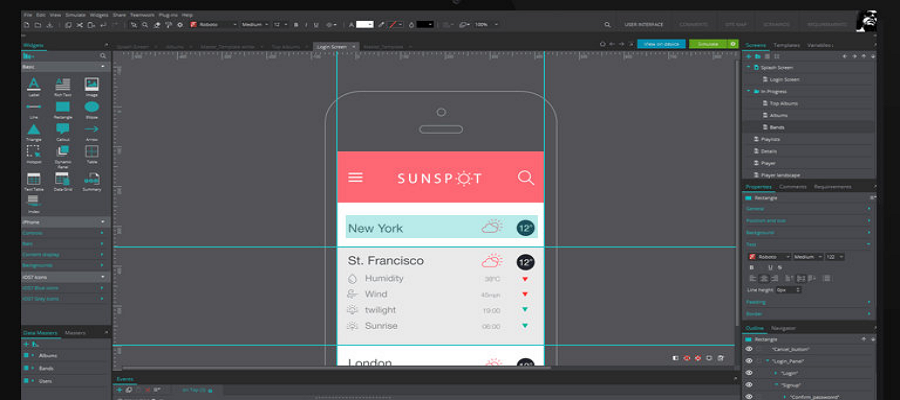Viewport: 900px width, 400px height.
Task: Expand Position and size section
Action: click(x=808, y=221)
